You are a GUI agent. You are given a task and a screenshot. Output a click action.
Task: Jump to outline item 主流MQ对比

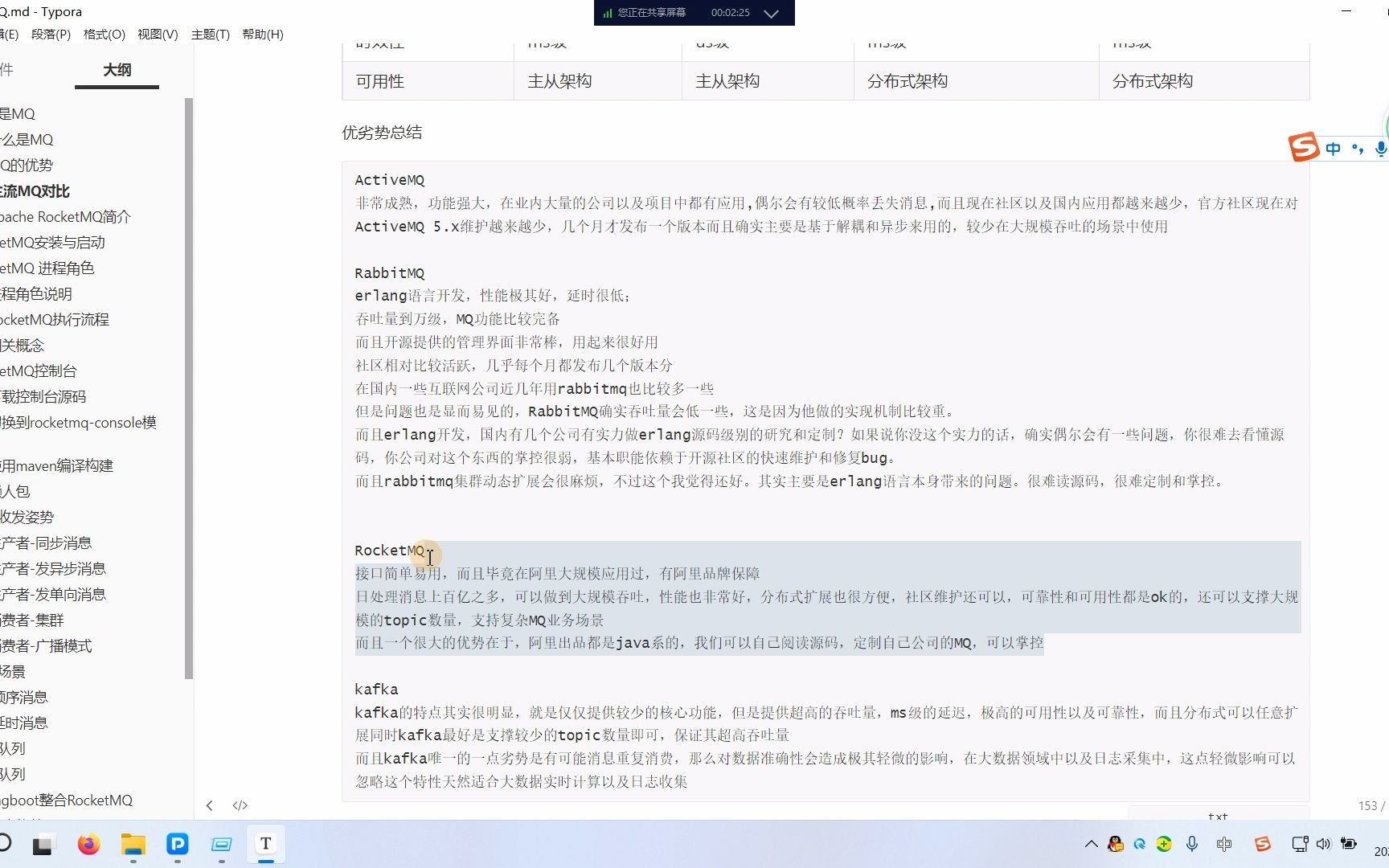pos(35,190)
